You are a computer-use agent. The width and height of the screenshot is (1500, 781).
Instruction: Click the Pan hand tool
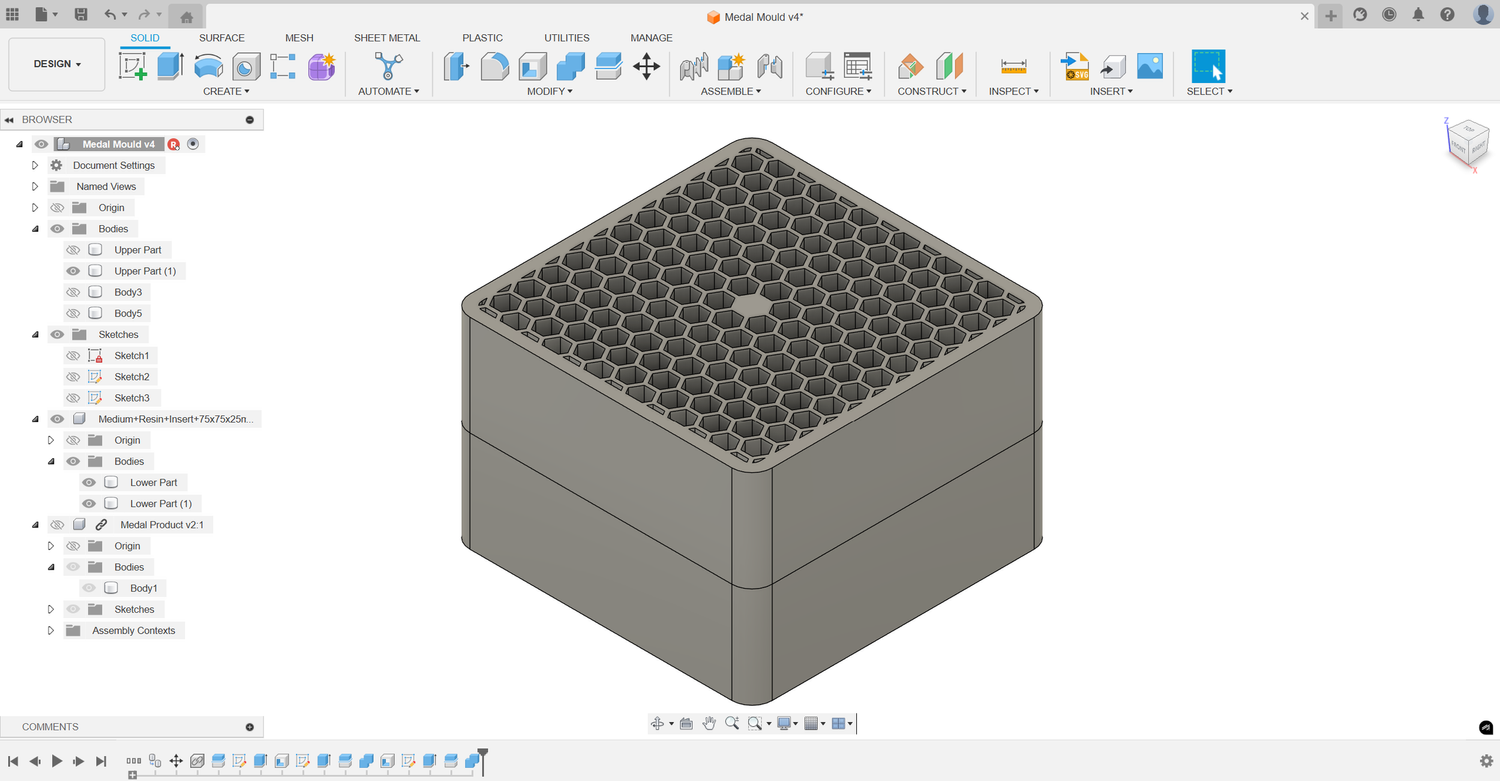709,723
